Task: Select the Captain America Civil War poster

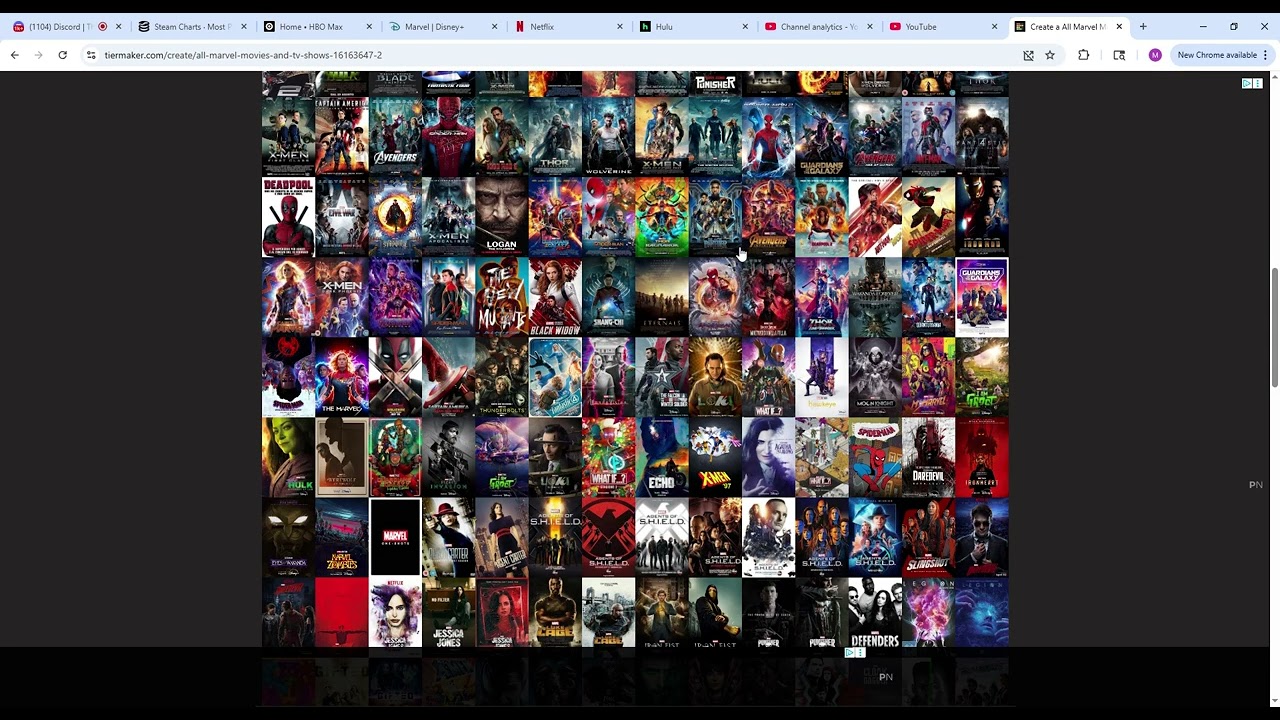Action: 342,217
